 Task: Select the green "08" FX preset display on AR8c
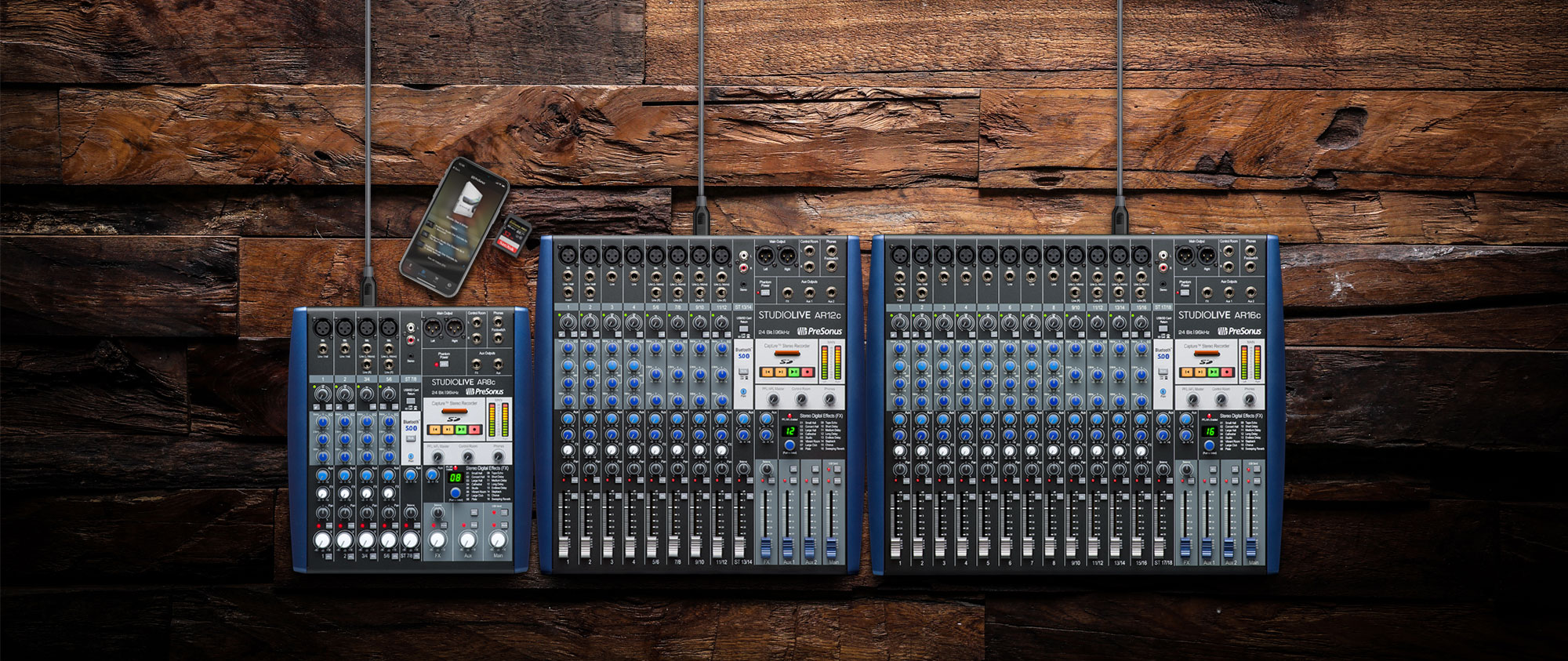coord(456,477)
